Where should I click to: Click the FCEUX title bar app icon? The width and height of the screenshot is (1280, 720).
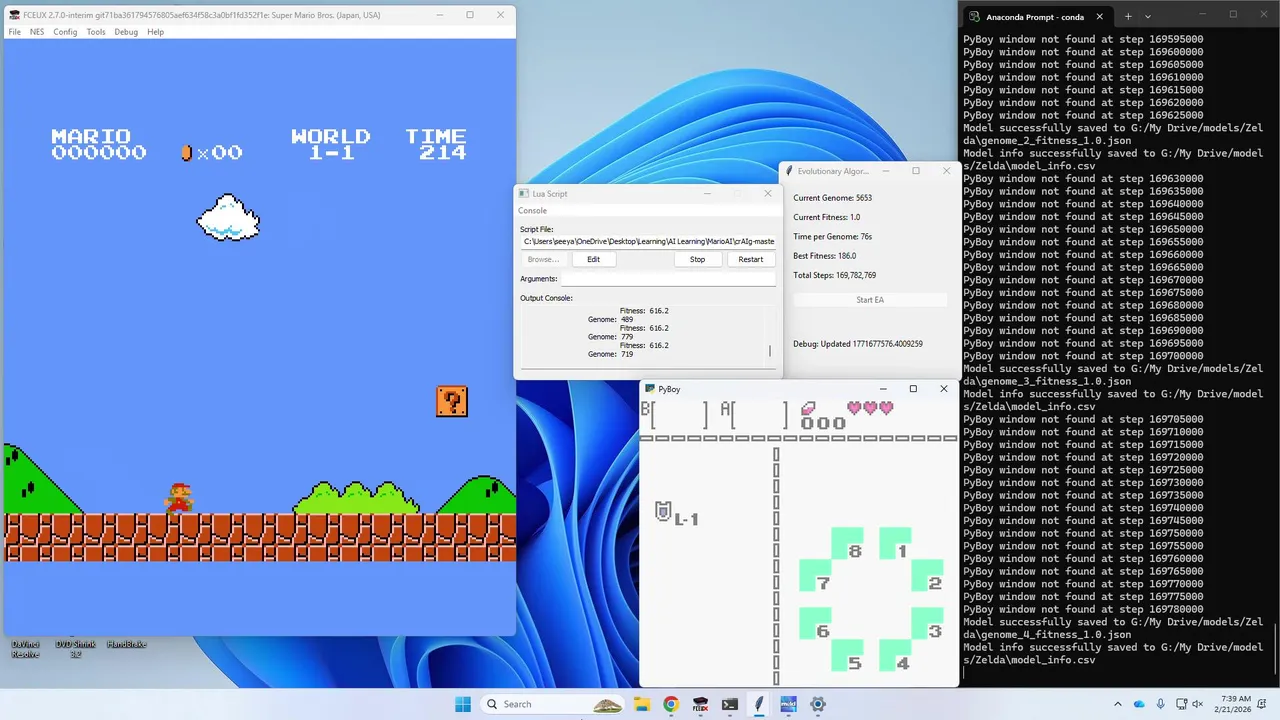pyautogui.click(x=14, y=15)
